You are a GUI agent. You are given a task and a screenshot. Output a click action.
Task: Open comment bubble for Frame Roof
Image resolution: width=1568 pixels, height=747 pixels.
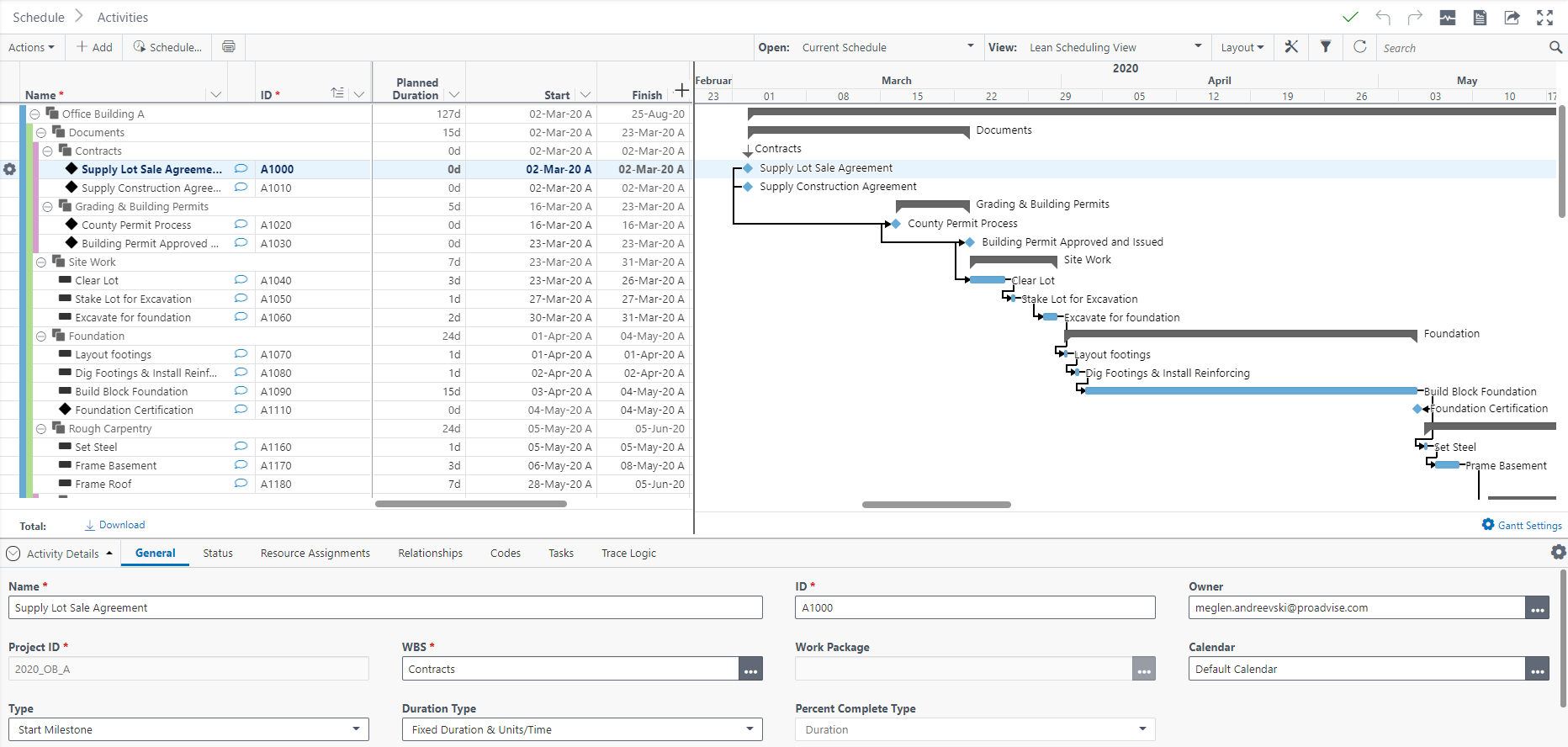(241, 484)
